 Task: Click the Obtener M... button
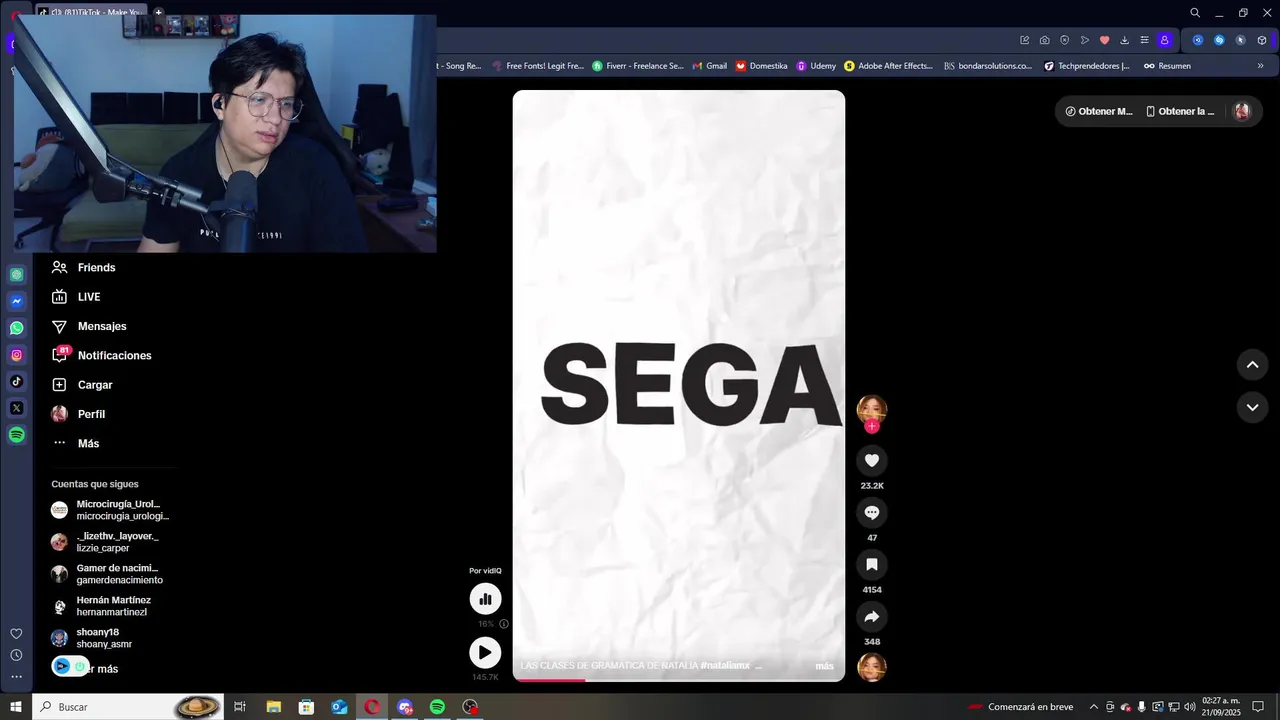click(1099, 111)
